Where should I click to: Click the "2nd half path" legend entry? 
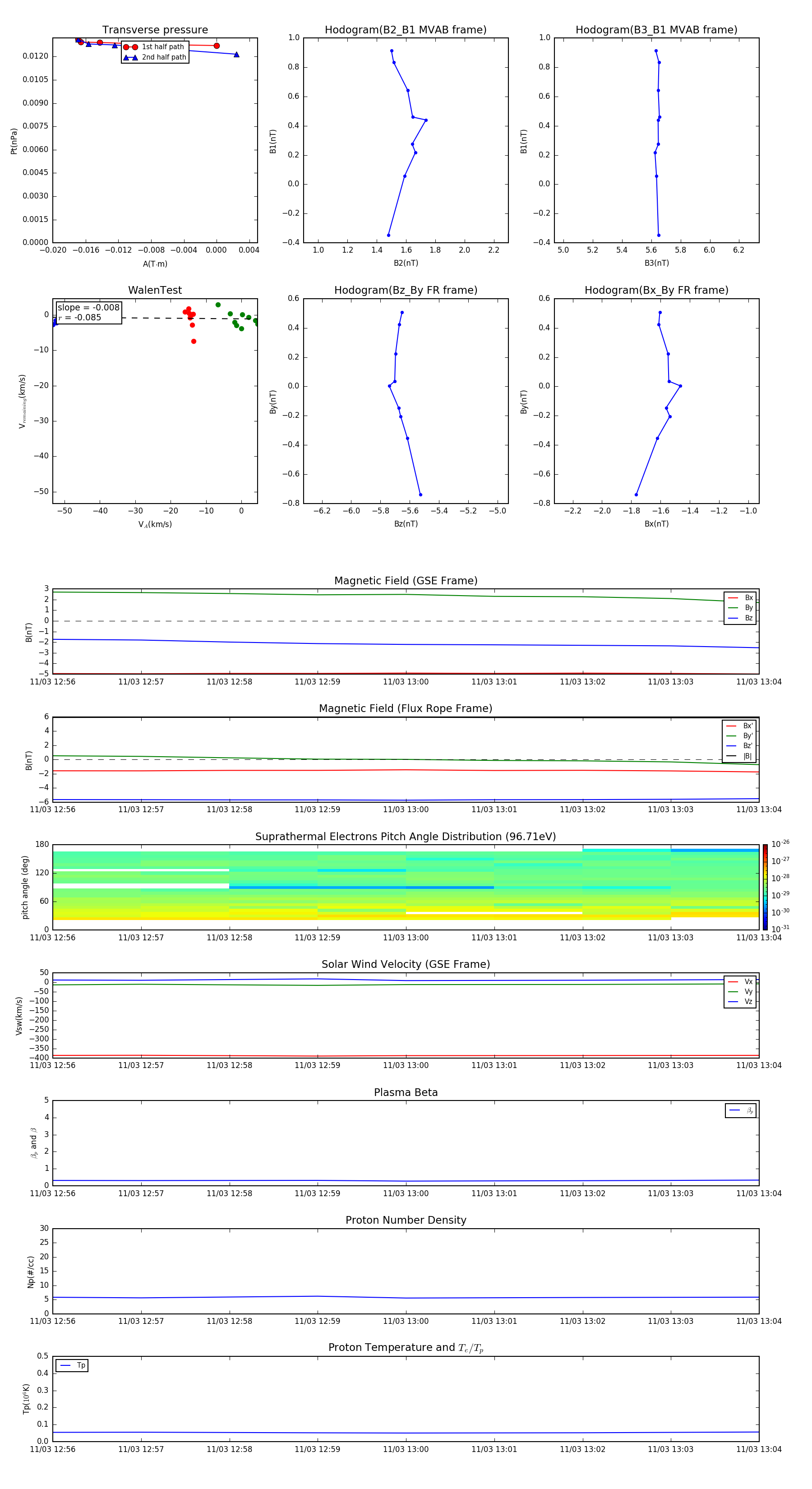pyautogui.click(x=155, y=57)
